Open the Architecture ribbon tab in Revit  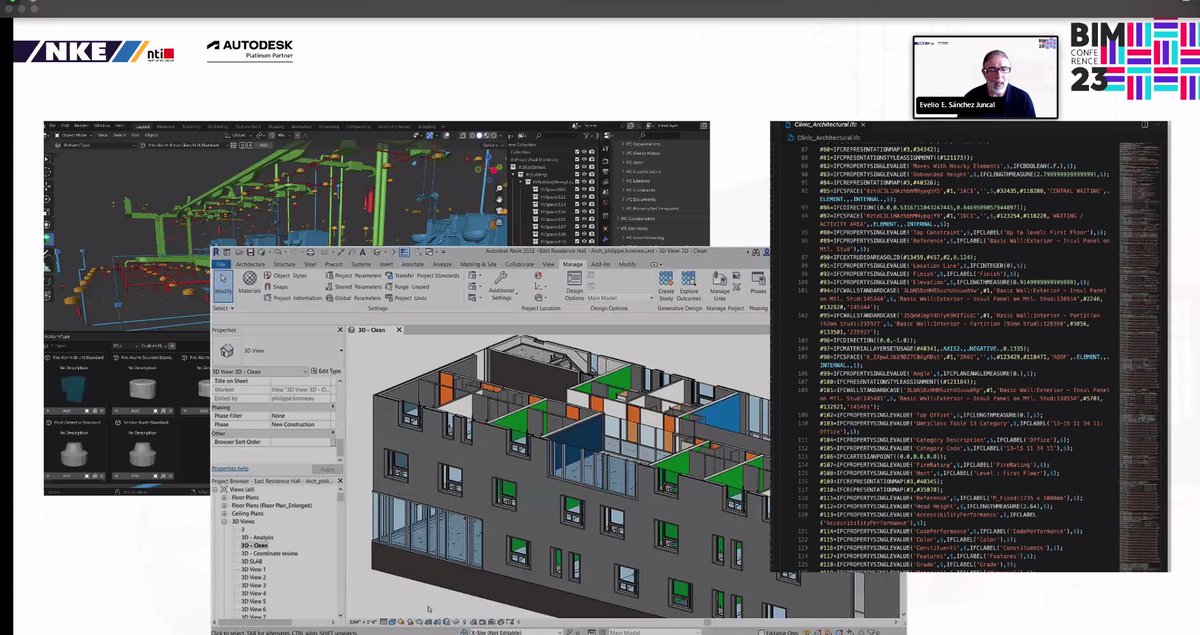pos(250,264)
